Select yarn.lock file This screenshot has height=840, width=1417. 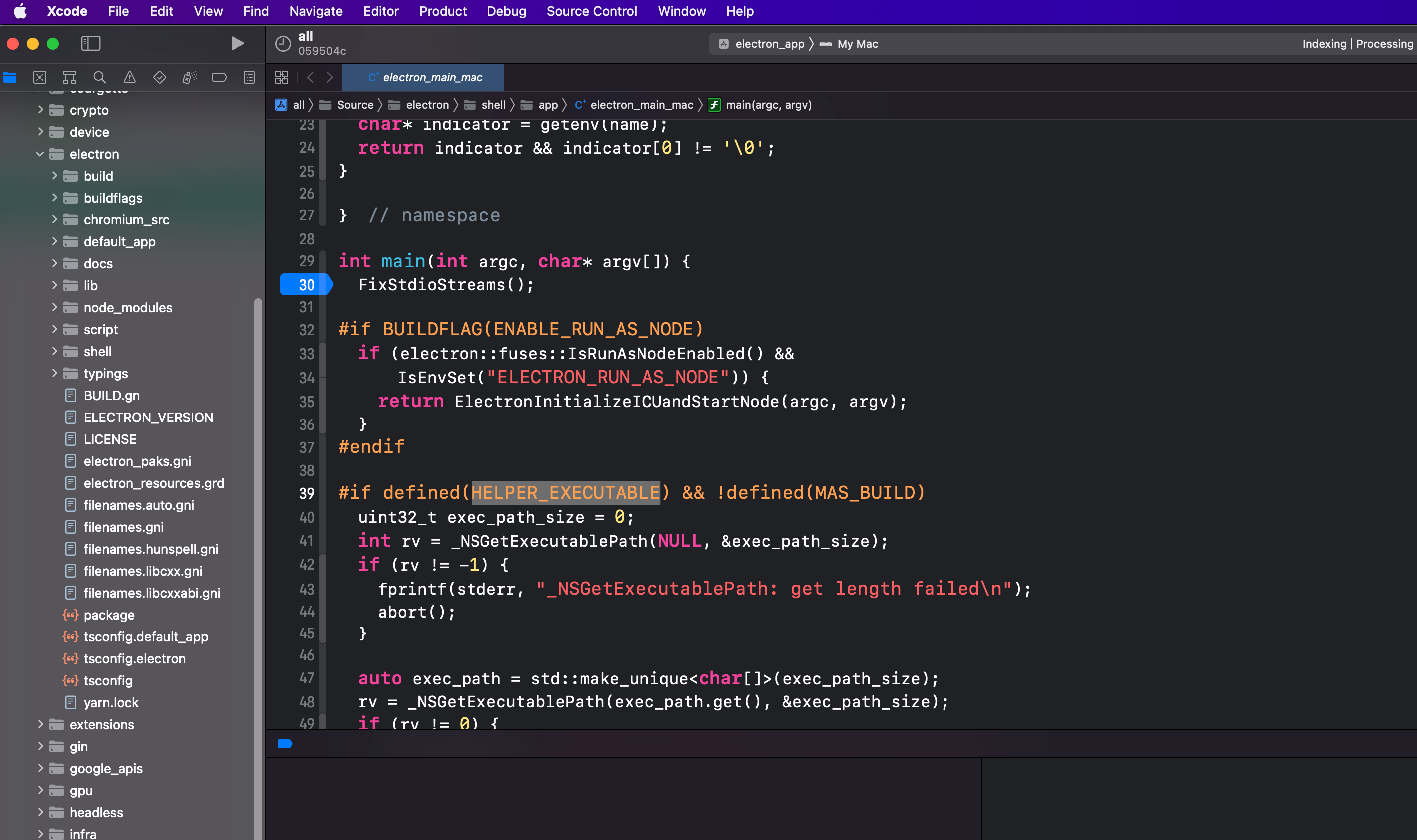110,703
